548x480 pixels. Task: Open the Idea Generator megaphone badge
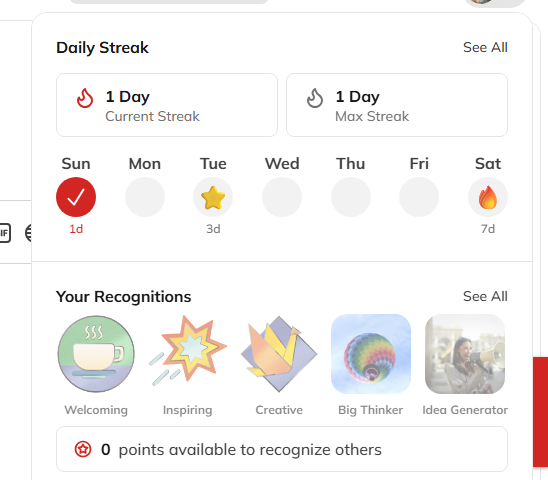pos(465,354)
